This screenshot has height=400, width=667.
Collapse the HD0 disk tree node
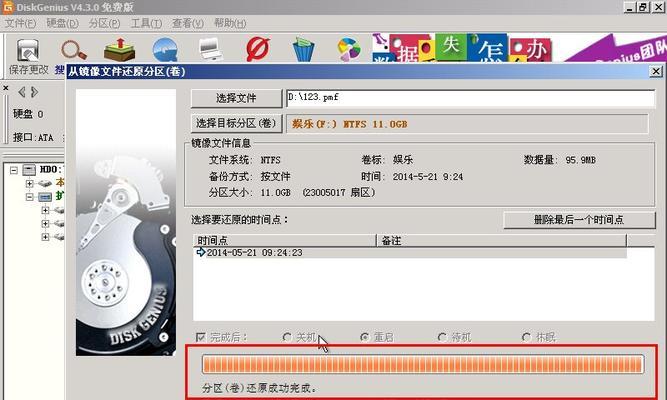pyautogui.click(x=14, y=170)
